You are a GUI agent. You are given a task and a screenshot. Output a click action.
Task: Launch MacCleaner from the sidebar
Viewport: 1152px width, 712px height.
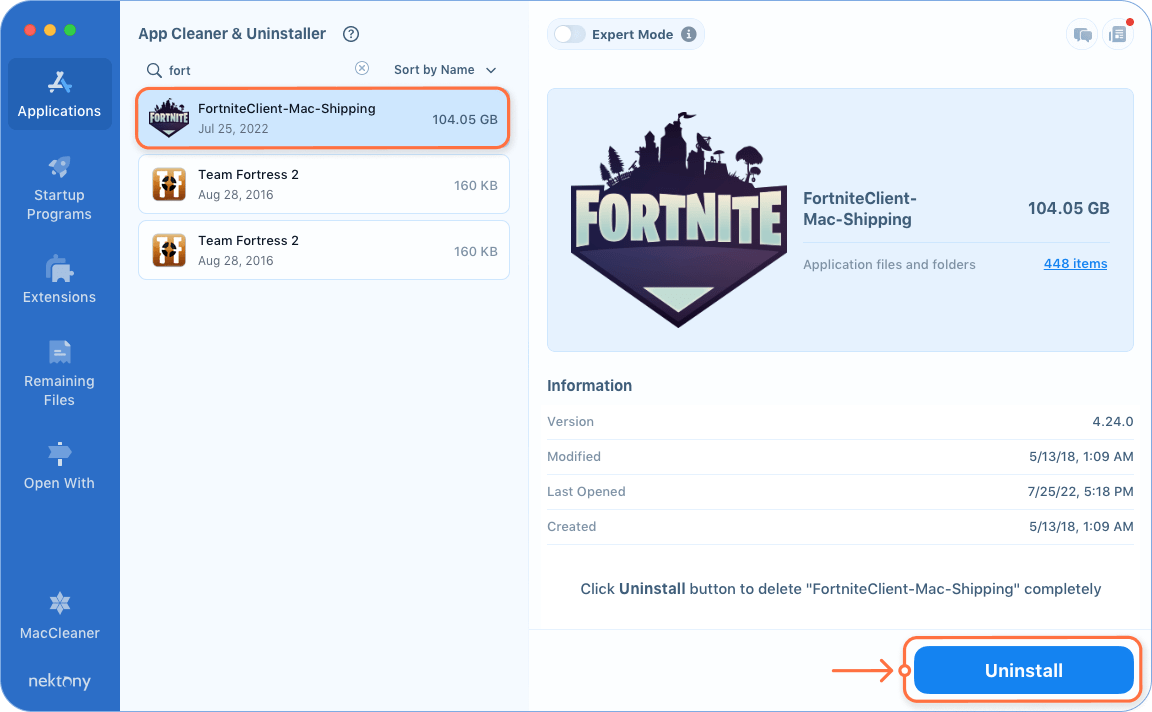59,615
